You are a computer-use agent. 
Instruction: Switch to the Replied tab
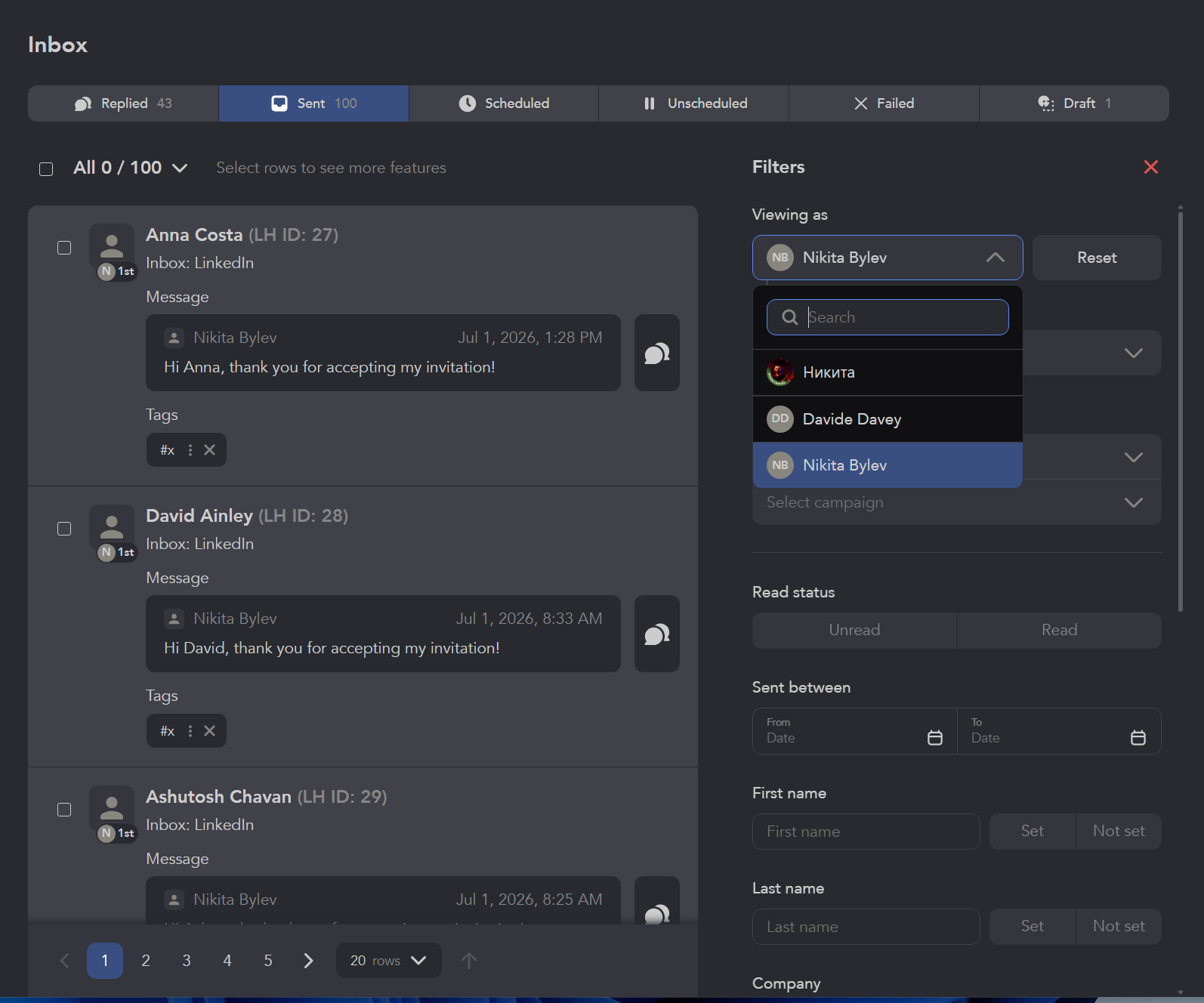click(123, 103)
